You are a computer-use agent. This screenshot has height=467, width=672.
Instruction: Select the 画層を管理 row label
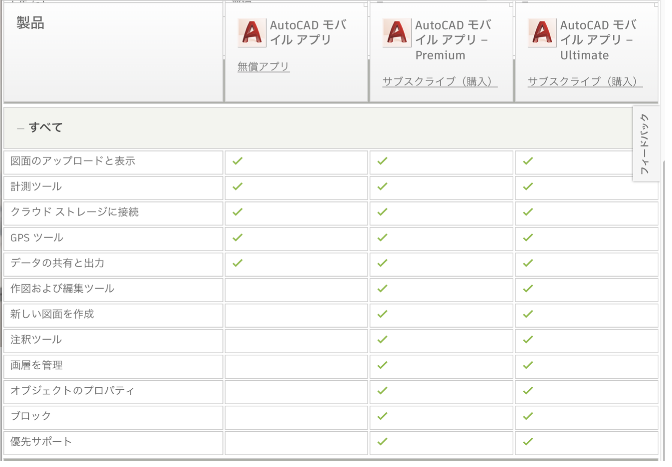pos(36,365)
